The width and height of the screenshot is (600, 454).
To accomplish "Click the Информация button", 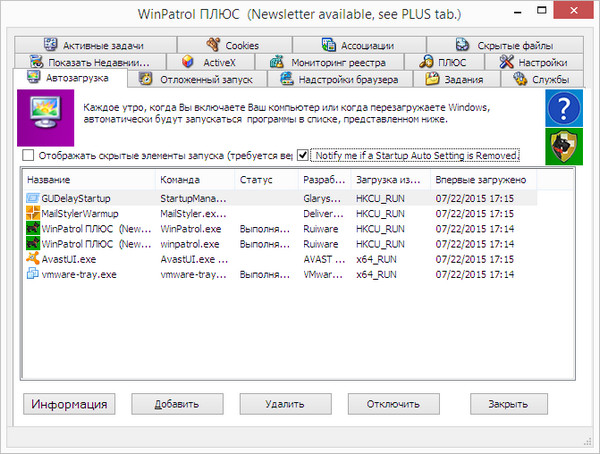I will pyautogui.click(x=69, y=404).
